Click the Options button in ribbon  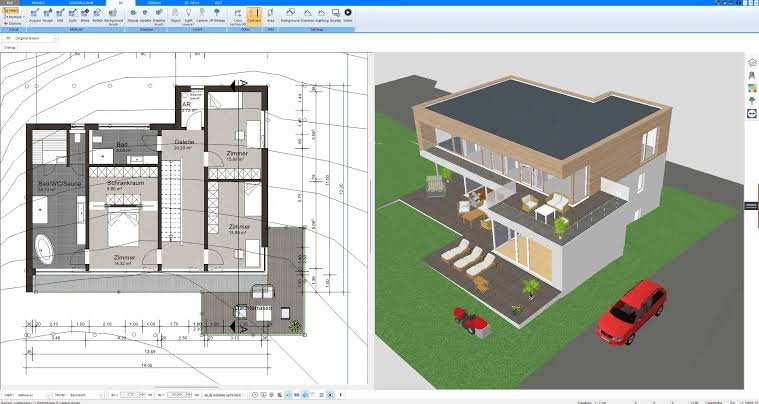[x=13, y=23]
